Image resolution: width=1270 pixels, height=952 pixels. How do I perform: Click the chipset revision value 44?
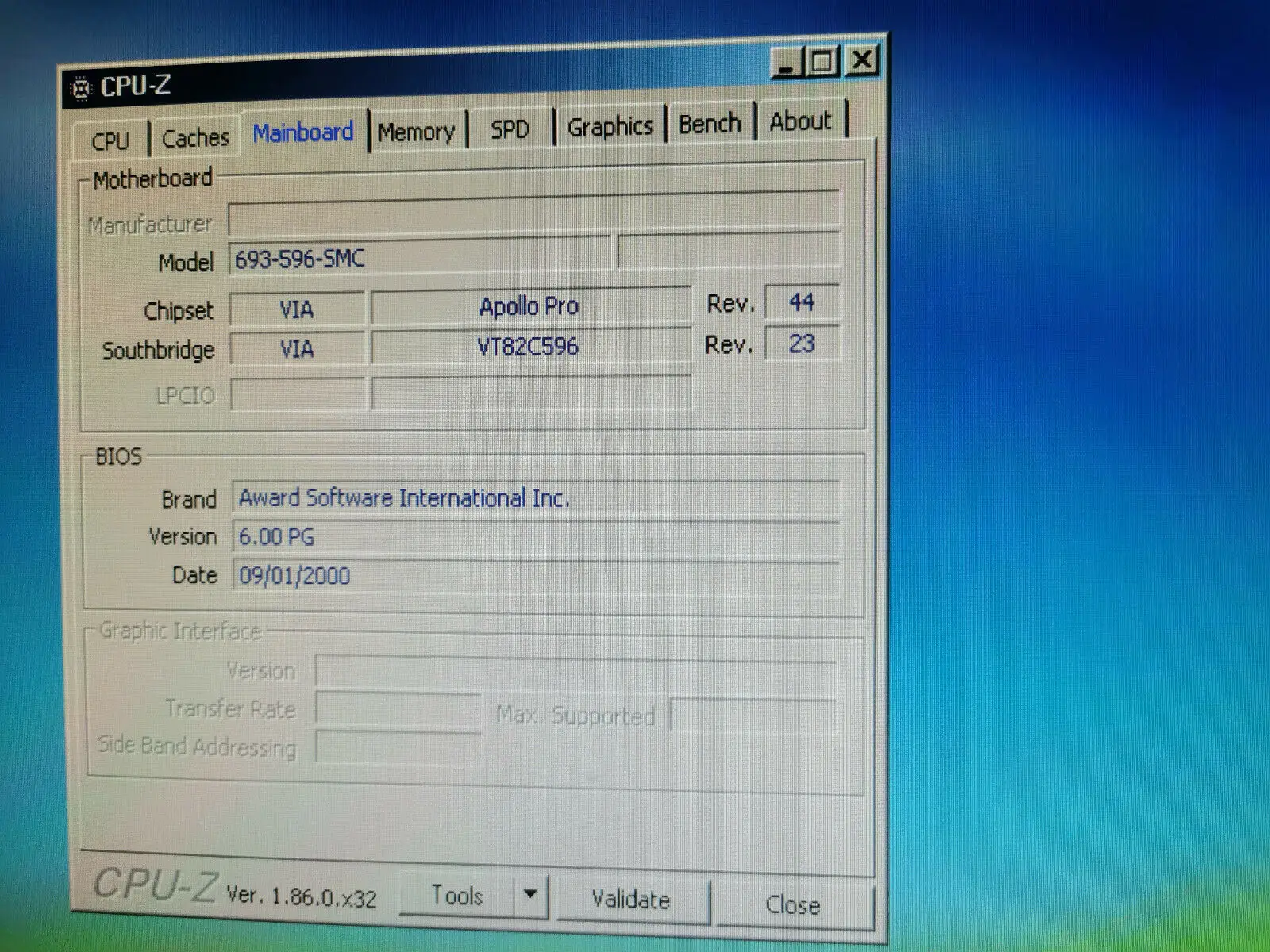[802, 302]
